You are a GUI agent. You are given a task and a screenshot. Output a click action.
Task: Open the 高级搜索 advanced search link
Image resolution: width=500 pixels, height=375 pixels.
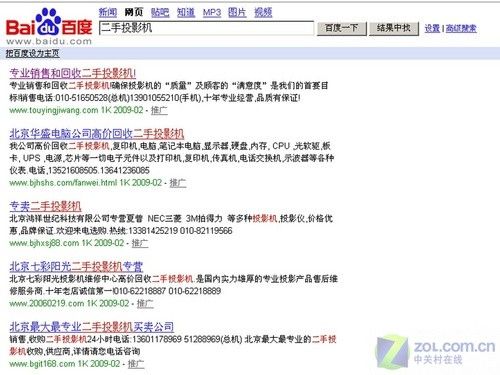coord(461,29)
